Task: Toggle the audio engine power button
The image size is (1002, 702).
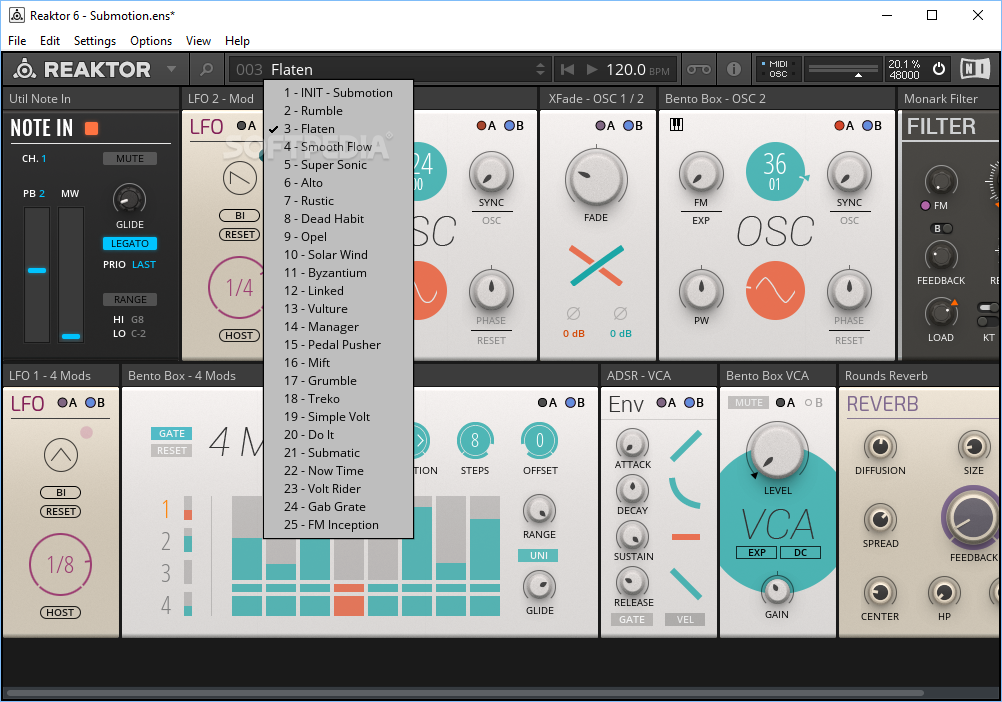Action: (x=939, y=69)
